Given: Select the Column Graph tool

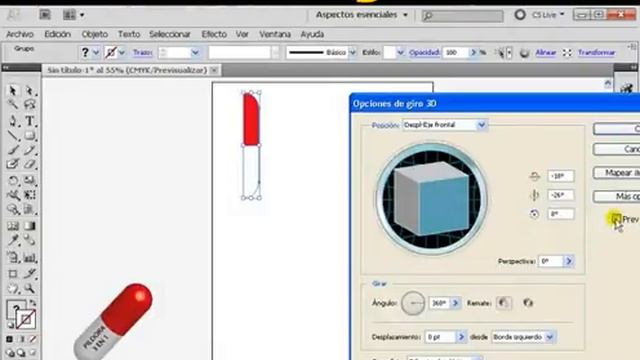Looking at the screenshot, I should [29, 258].
